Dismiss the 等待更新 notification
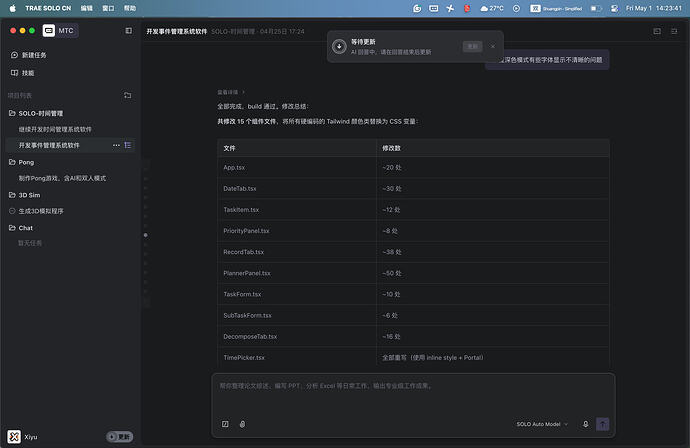This screenshot has height=448, width=690. point(493,47)
